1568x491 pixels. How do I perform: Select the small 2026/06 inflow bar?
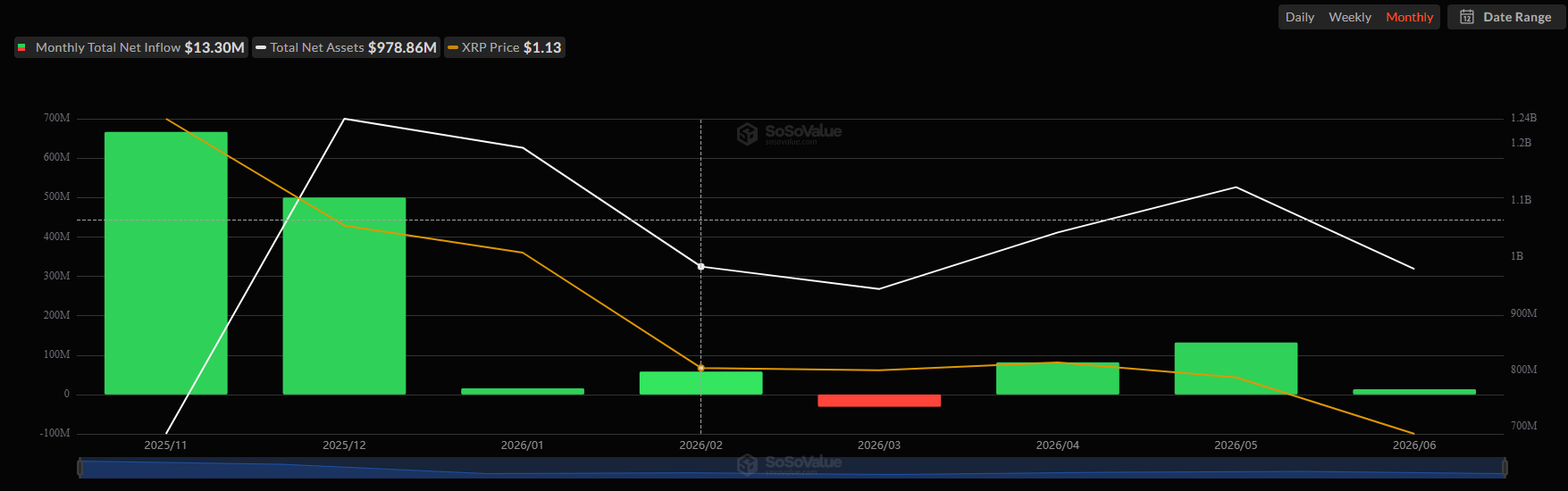click(1414, 392)
